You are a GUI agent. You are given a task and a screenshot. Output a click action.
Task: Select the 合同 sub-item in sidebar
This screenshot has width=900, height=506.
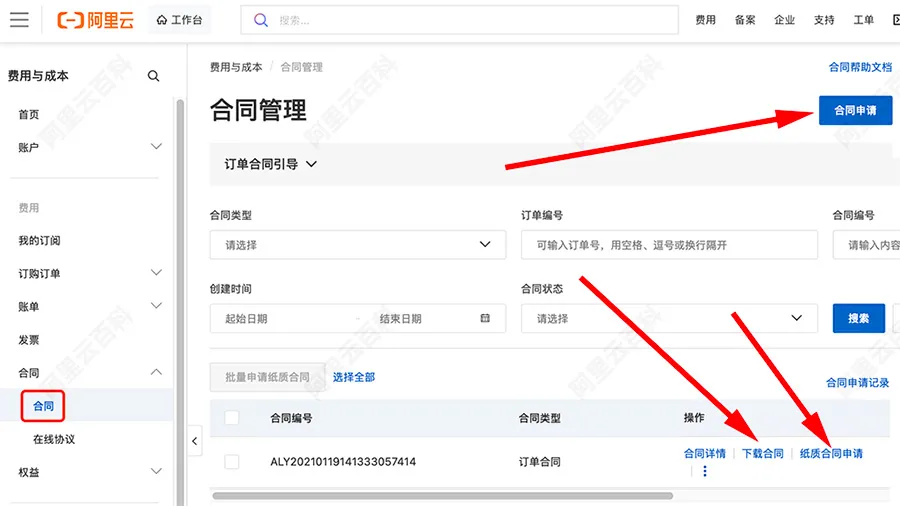(43, 406)
